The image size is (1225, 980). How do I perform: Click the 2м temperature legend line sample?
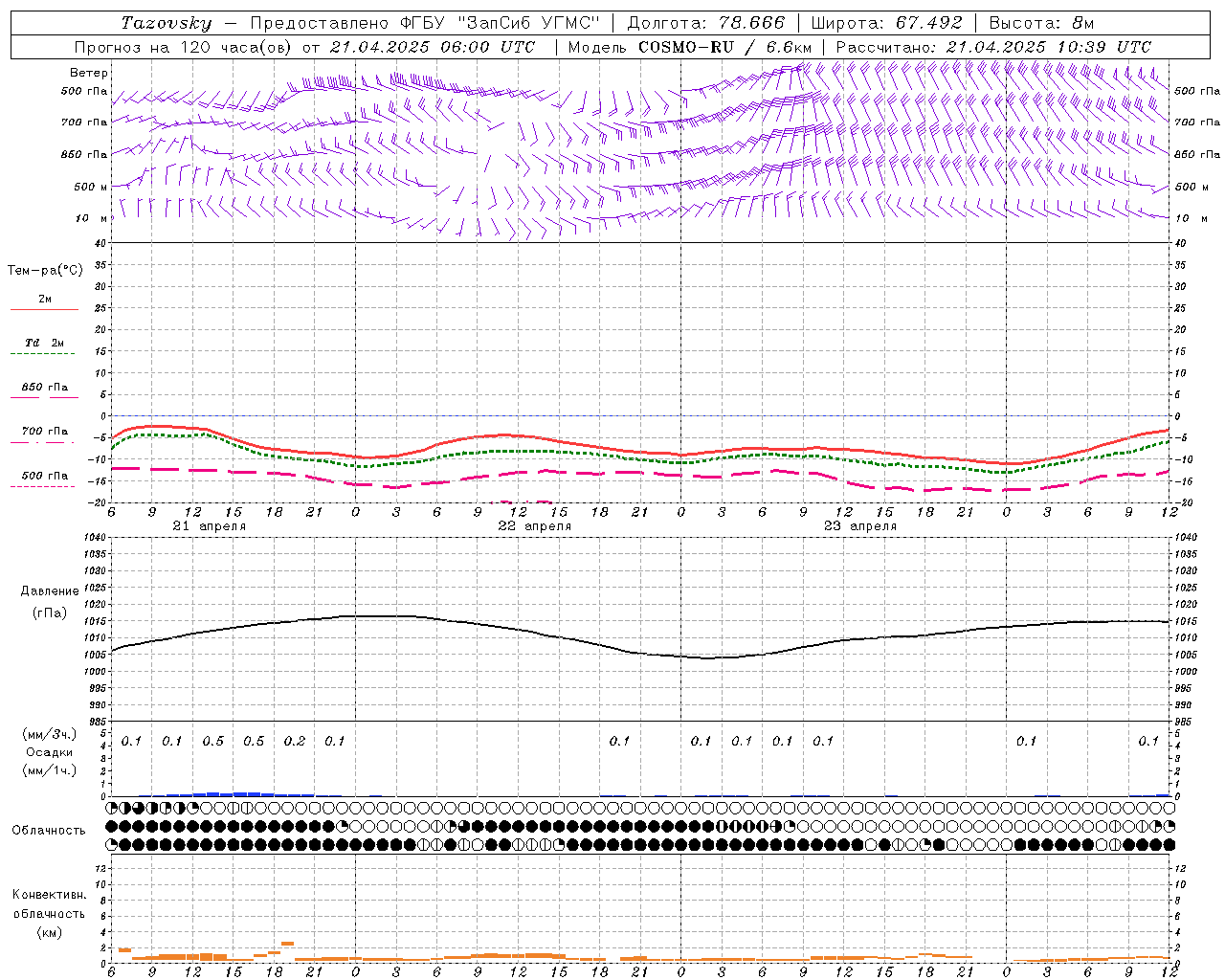[x=44, y=309]
